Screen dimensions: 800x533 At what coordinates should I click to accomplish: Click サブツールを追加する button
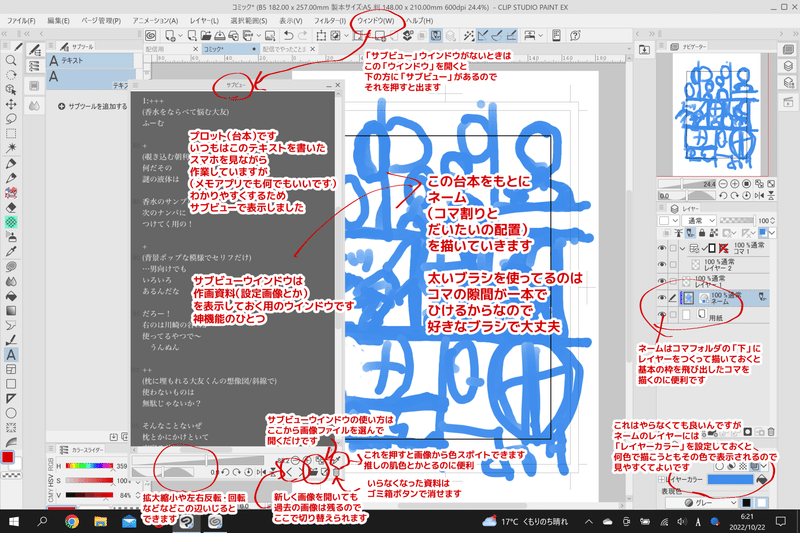click(92, 106)
